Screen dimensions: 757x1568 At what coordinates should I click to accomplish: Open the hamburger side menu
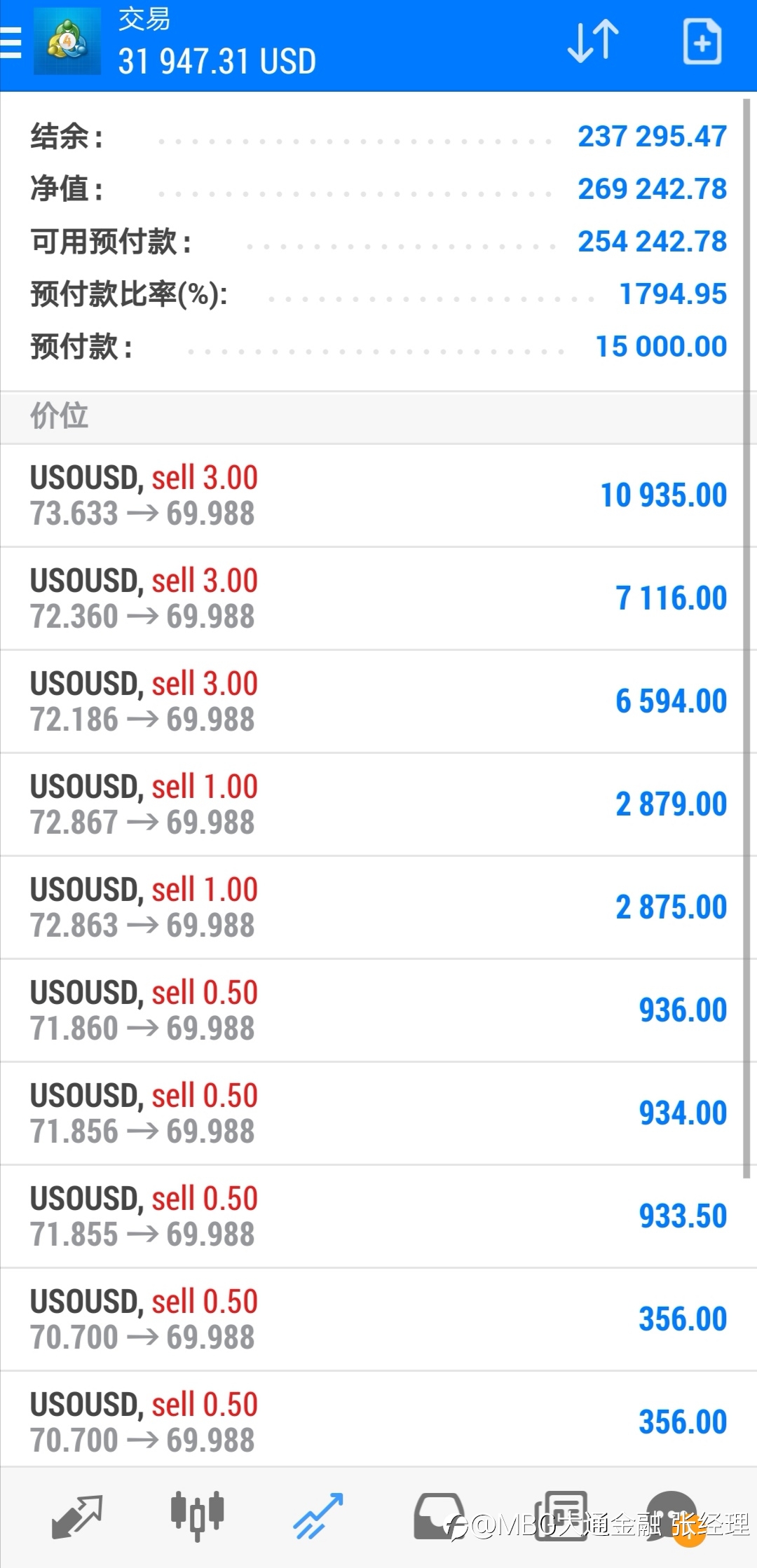click(11, 43)
